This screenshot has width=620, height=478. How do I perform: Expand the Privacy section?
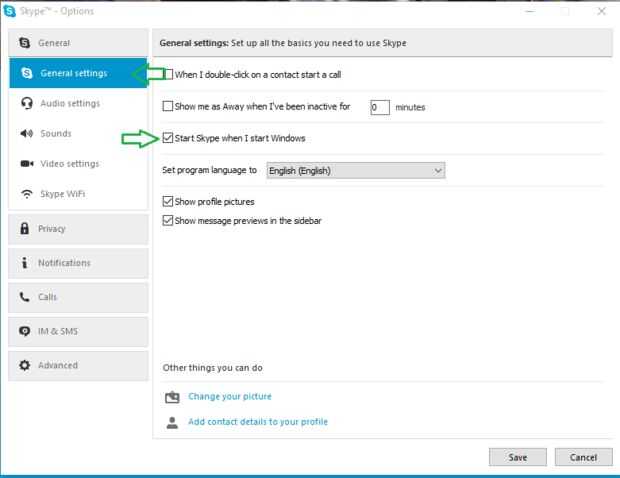(x=78, y=229)
